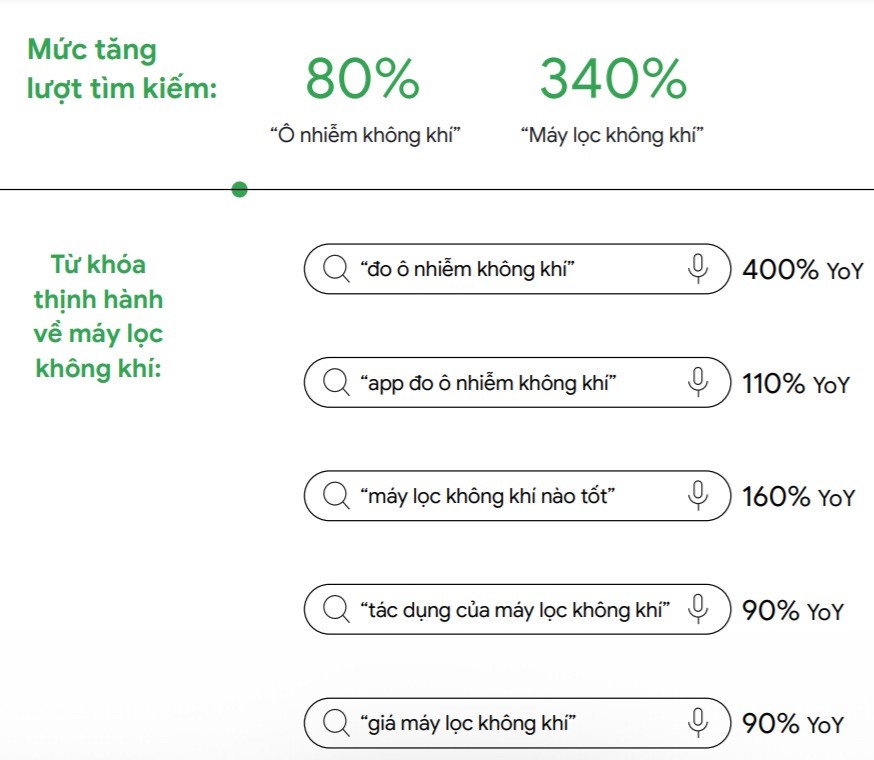The image size is (874, 760).
Task: Click magnifier icon in "tác dụng của máy lọc" bar
Action: coord(336,609)
